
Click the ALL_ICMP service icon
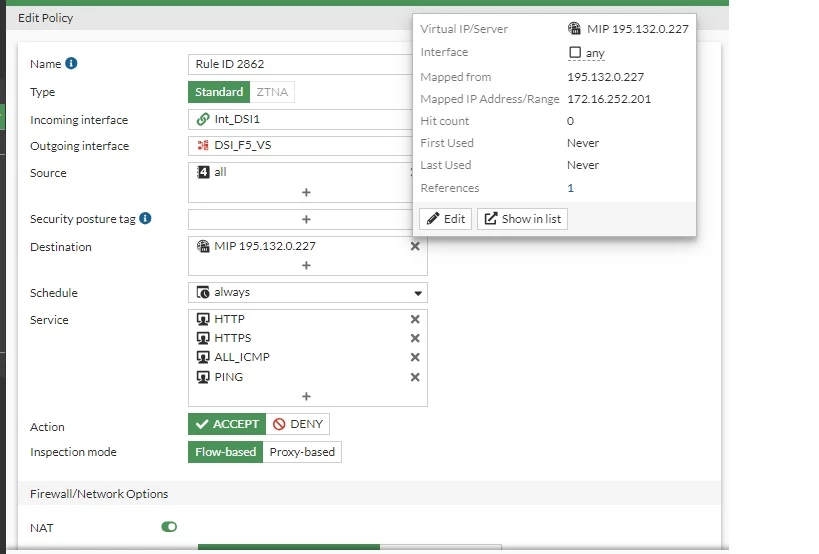coord(203,357)
